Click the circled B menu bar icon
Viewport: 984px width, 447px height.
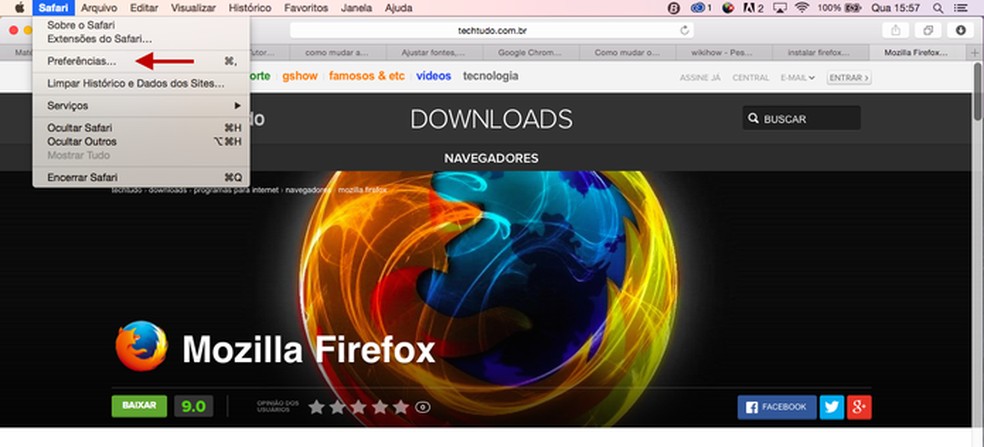point(673,8)
